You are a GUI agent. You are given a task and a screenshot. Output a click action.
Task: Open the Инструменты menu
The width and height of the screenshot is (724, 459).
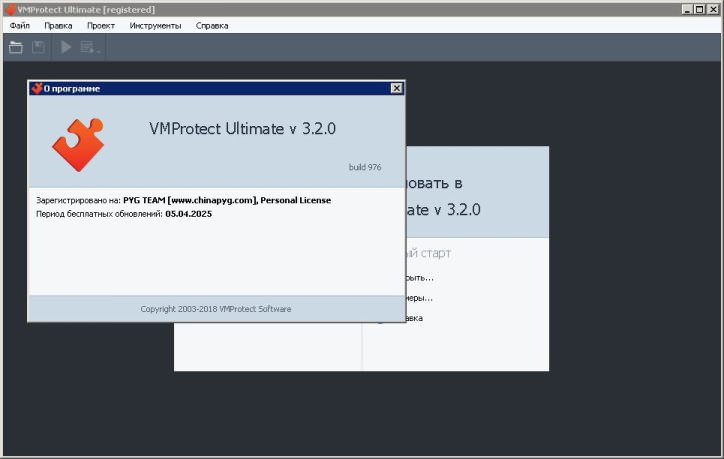pyautogui.click(x=155, y=26)
